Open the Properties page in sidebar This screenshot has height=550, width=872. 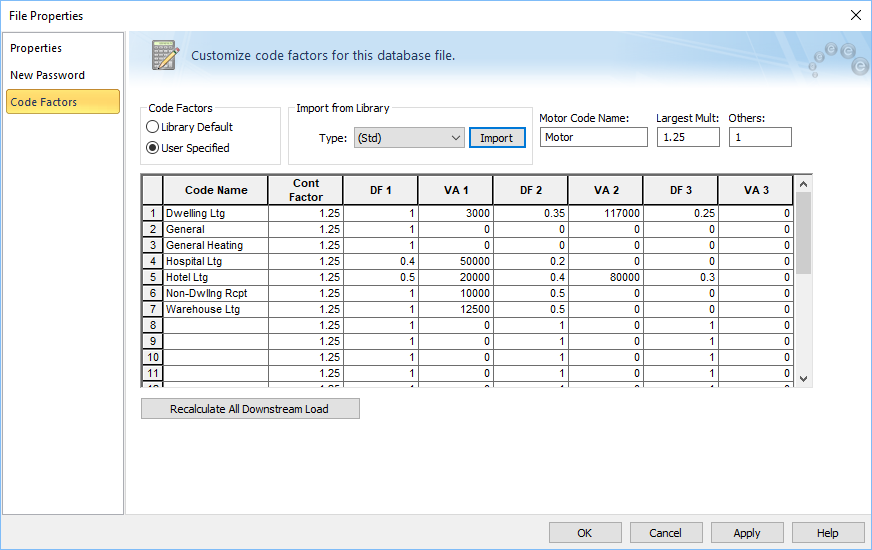(x=36, y=48)
